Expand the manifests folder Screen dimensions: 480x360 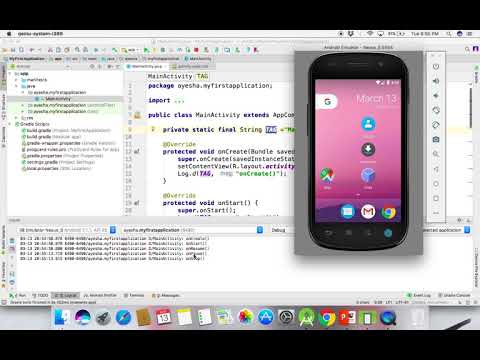(x=17, y=80)
